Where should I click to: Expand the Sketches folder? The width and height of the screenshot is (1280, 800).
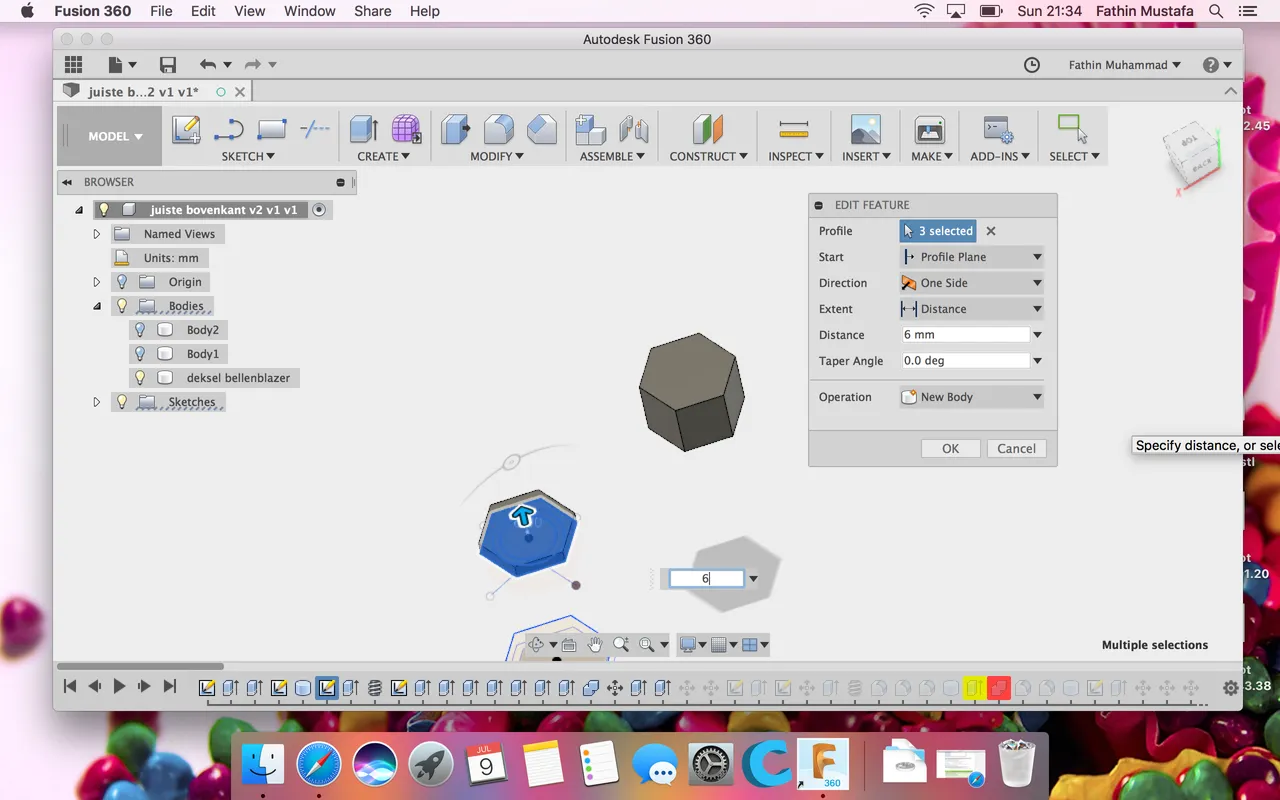pos(97,402)
